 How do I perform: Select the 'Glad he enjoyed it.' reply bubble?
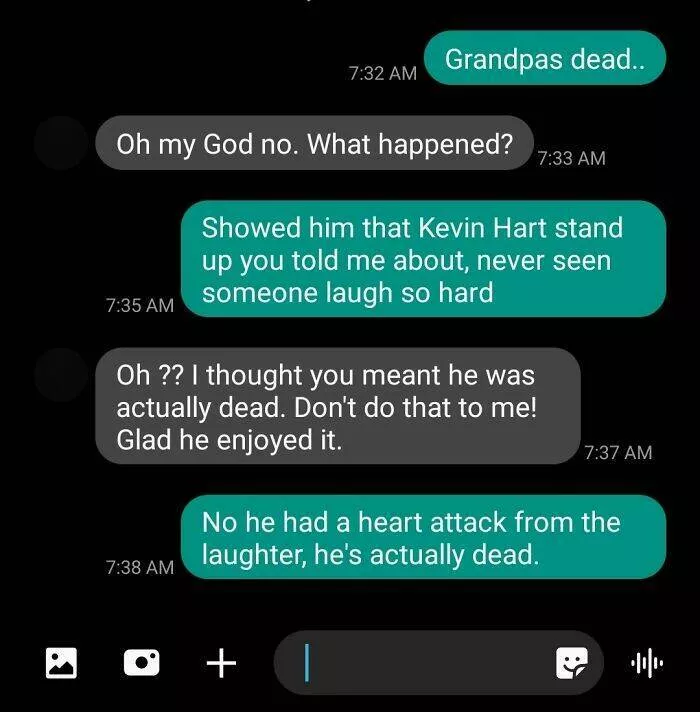click(338, 406)
